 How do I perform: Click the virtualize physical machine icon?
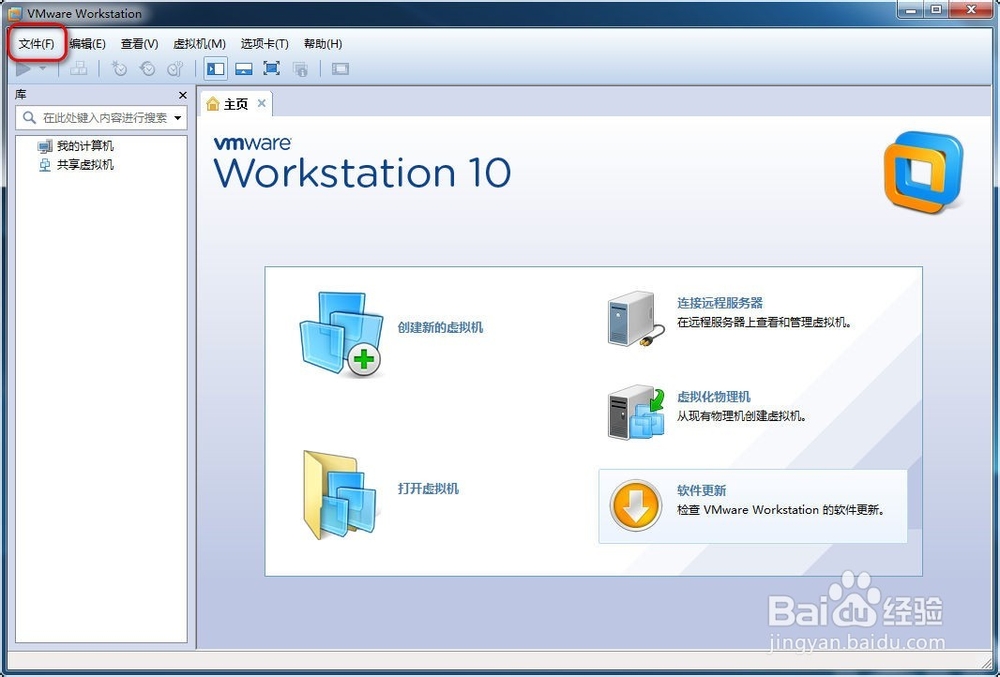click(636, 412)
